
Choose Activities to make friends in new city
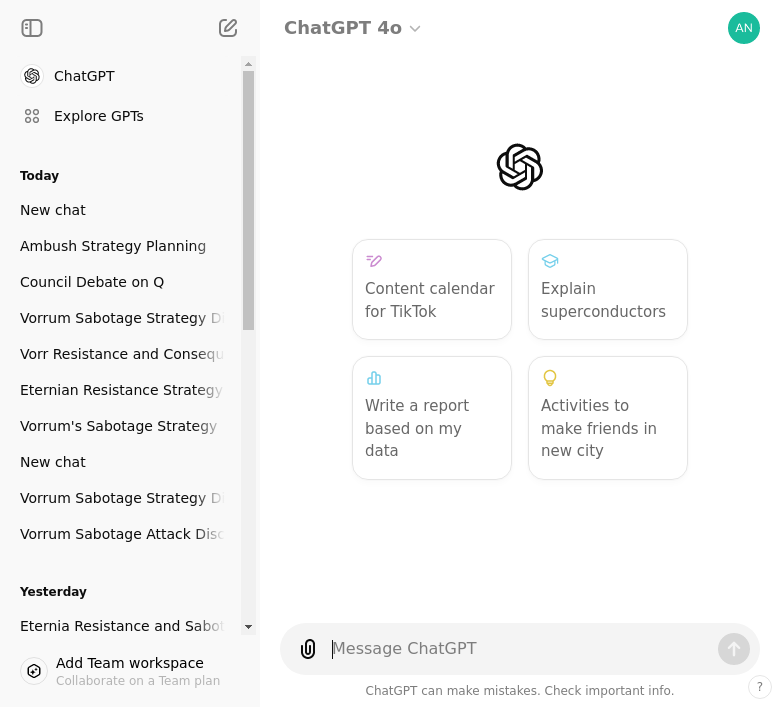pyautogui.click(x=608, y=418)
